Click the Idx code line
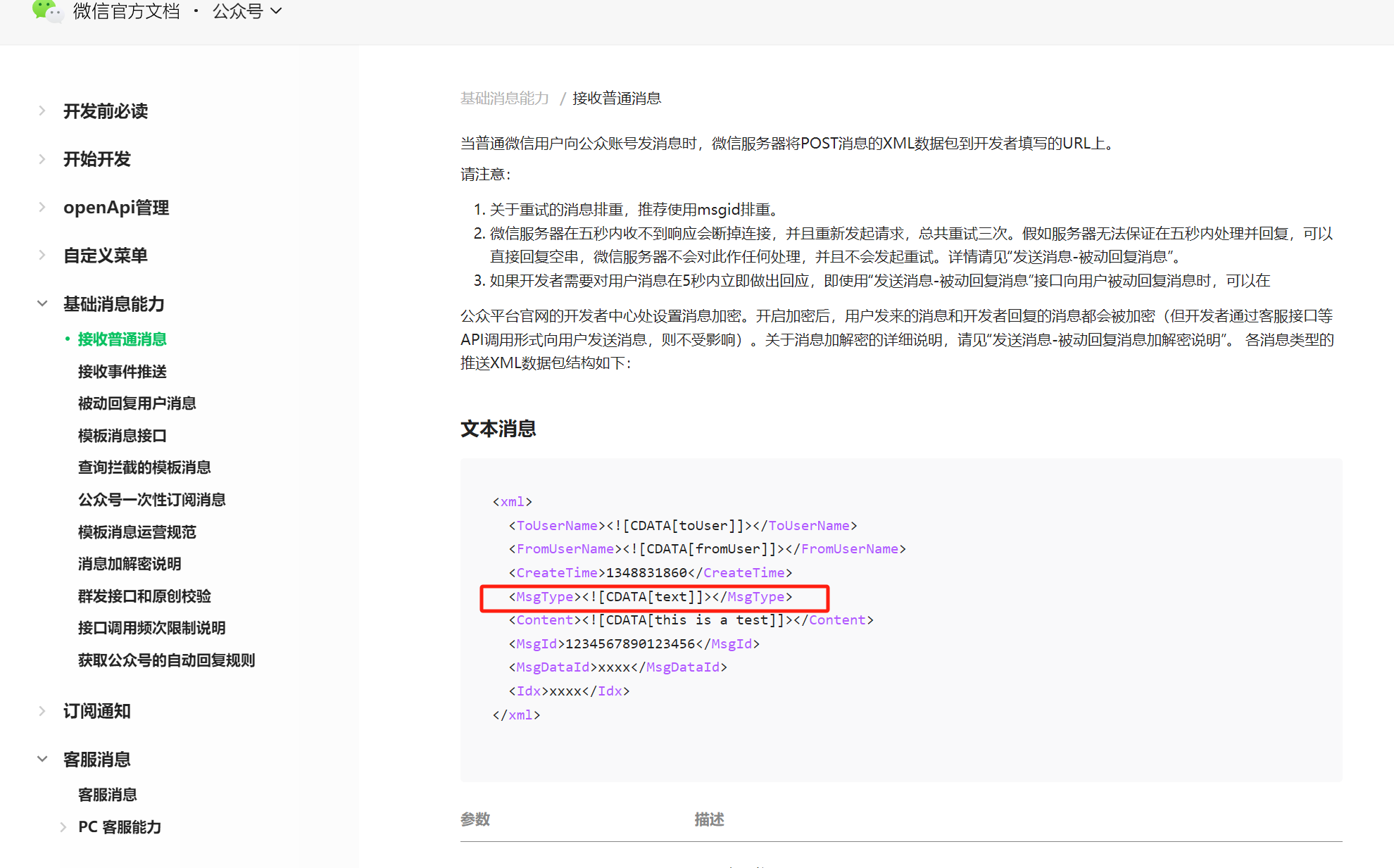1394x868 pixels. (x=569, y=691)
